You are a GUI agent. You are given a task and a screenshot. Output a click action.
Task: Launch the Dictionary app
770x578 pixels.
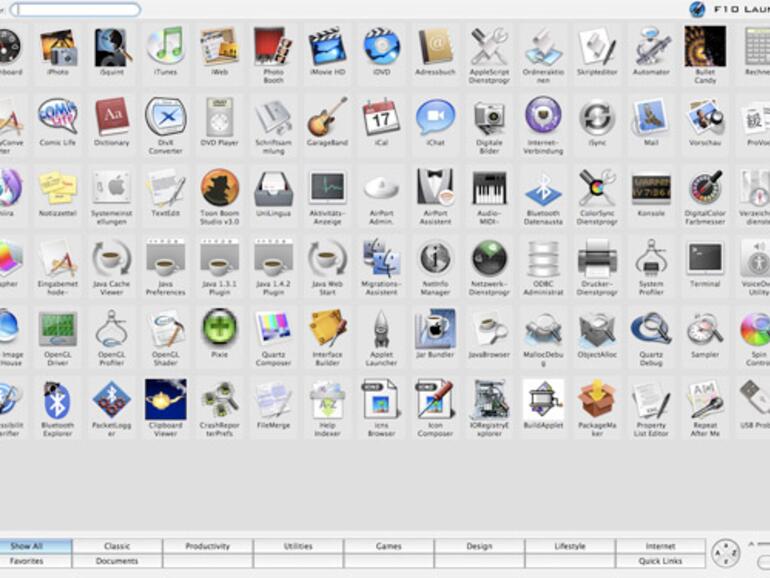coord(111,117)
